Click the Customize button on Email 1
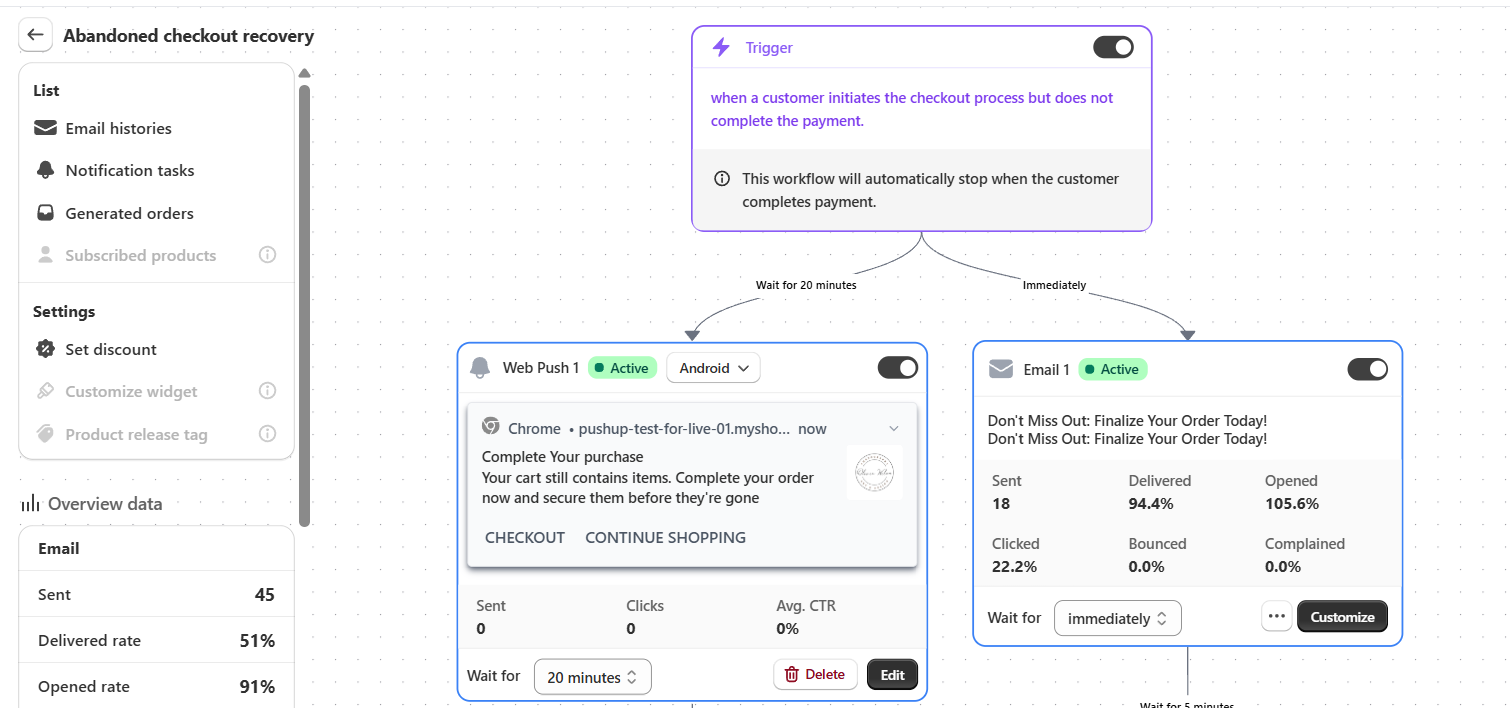Screen dimensions: 1510x708 click(1342, 617)
